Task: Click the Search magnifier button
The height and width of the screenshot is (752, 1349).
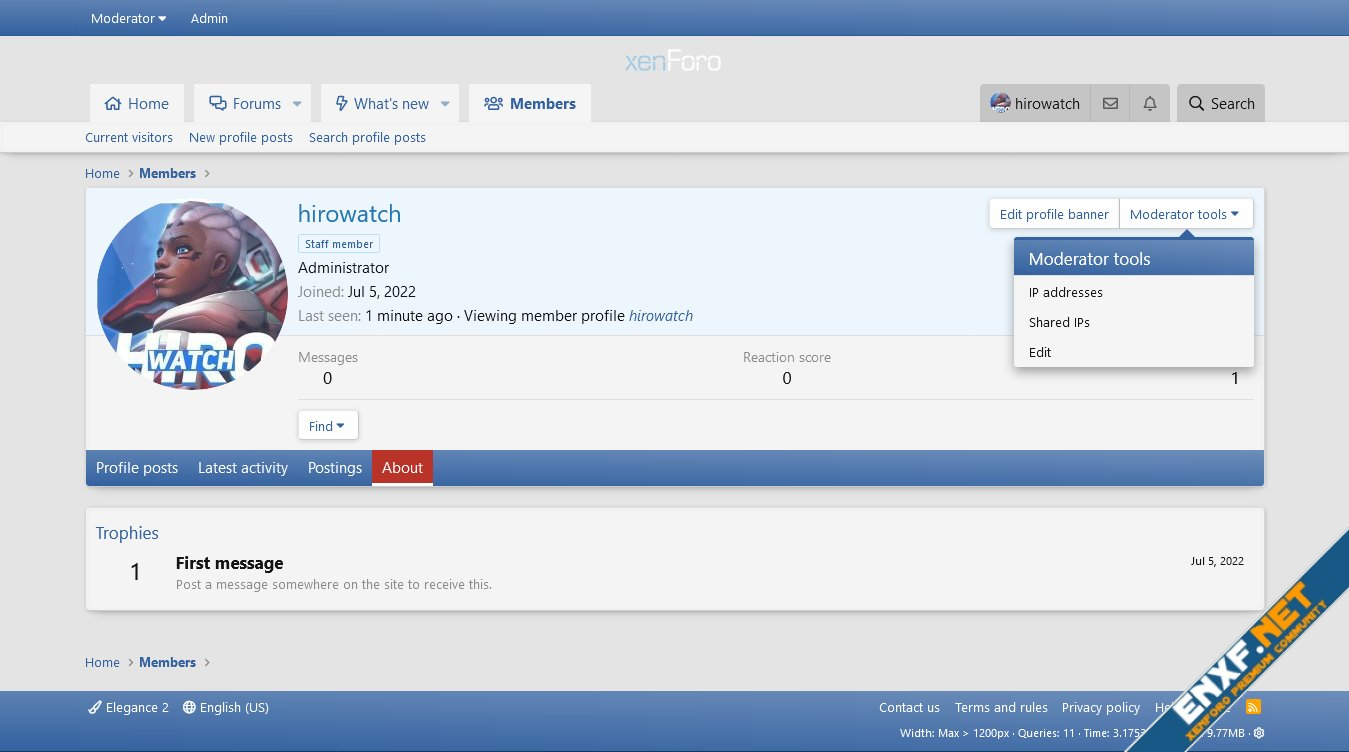Action: coord(1220,104)
